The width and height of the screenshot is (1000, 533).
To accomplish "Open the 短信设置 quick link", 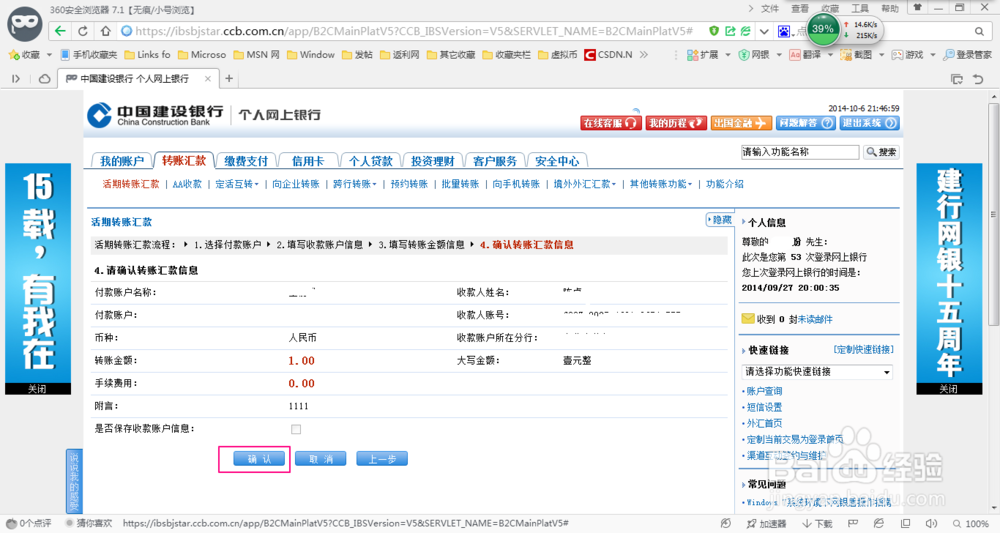I will 764,407.
